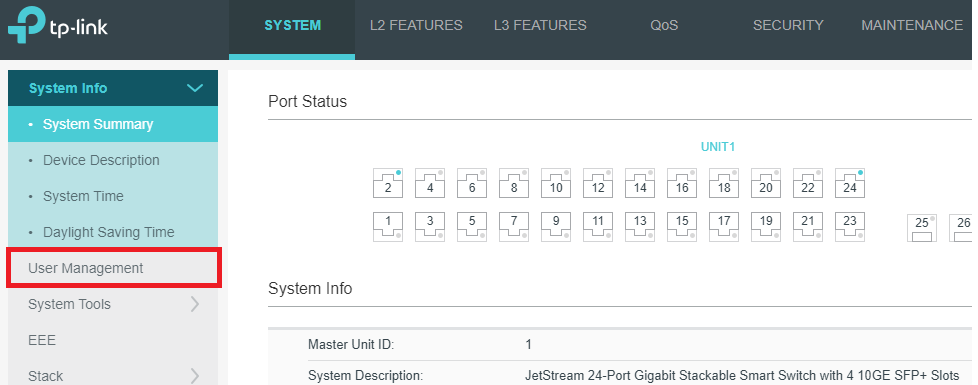
Task: Click port 23 icon
Action: point(850,227)
